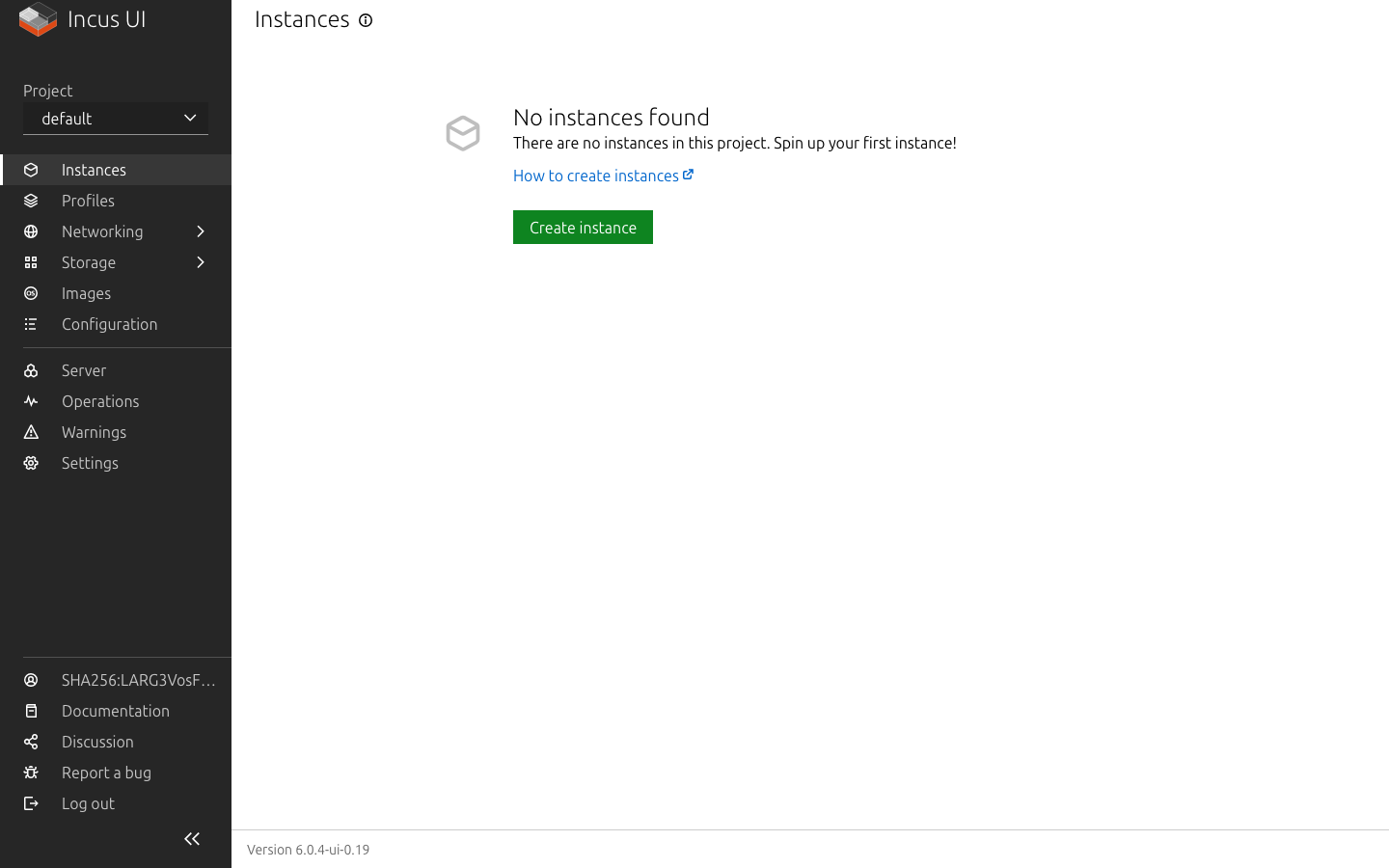
Task: Click the Discussion share icon
Action: [31, 742]
